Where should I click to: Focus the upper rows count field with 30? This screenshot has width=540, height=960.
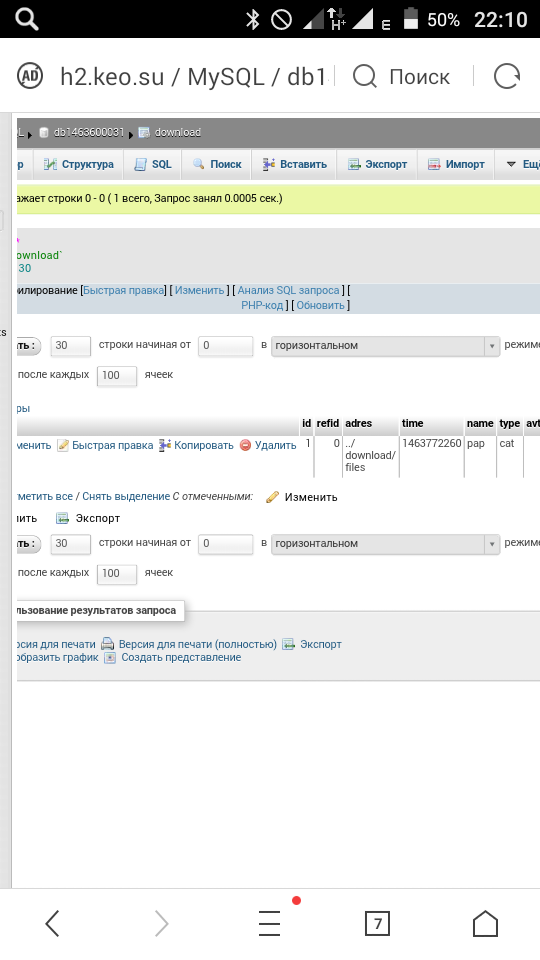pyautogui.click(x=71, y=346)
